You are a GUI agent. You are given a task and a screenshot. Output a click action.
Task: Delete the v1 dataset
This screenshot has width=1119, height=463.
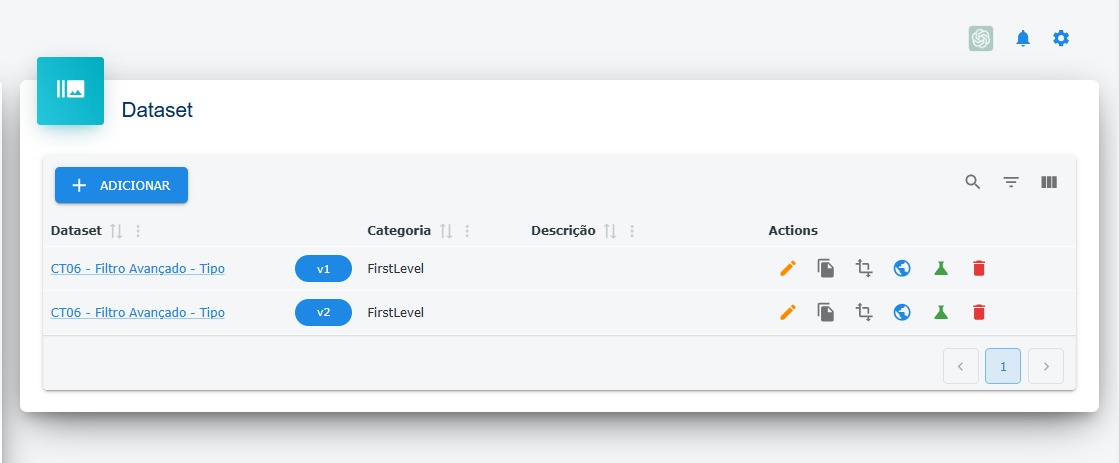(978, 268)
